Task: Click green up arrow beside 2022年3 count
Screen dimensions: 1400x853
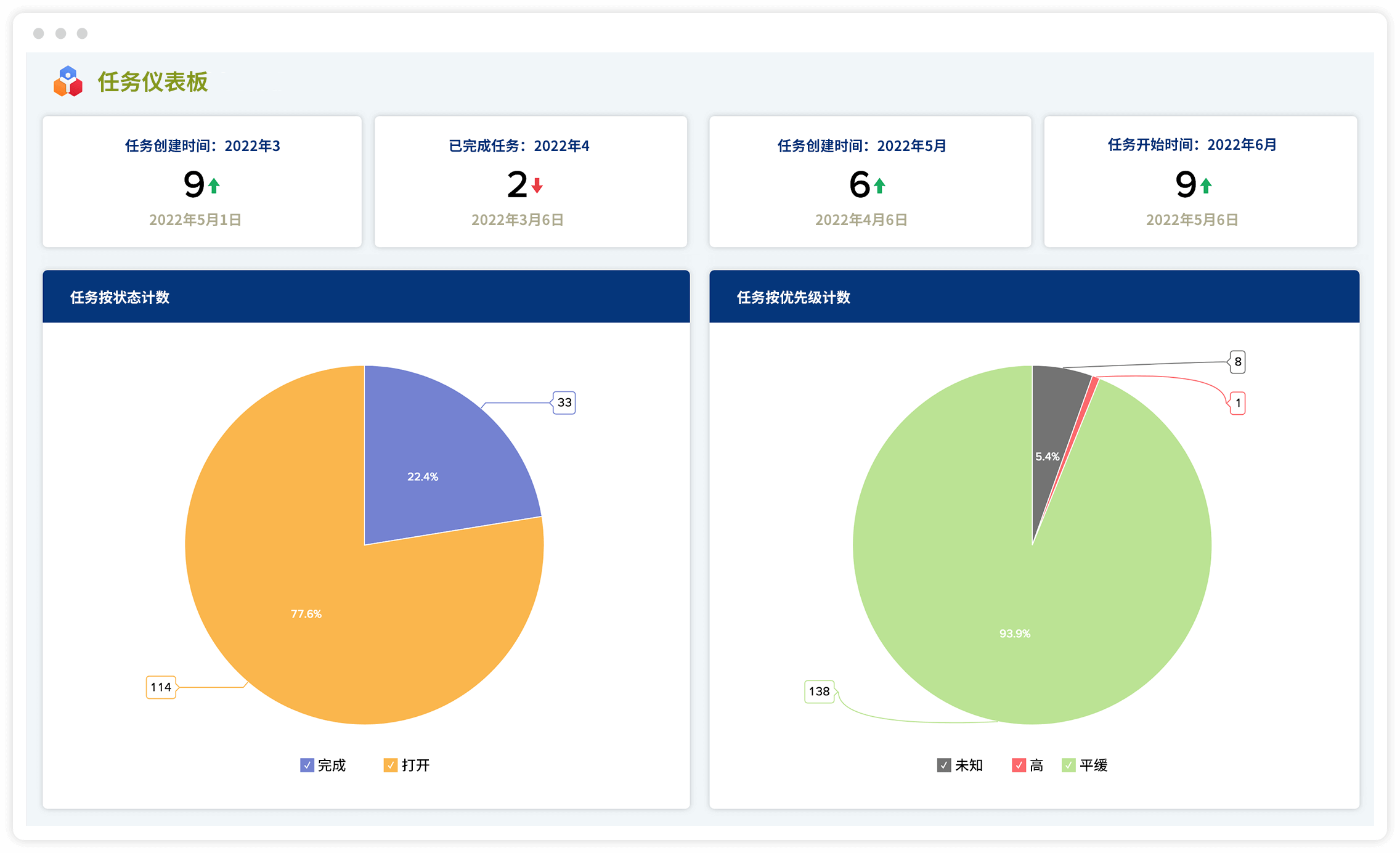Action: (214, 186)
